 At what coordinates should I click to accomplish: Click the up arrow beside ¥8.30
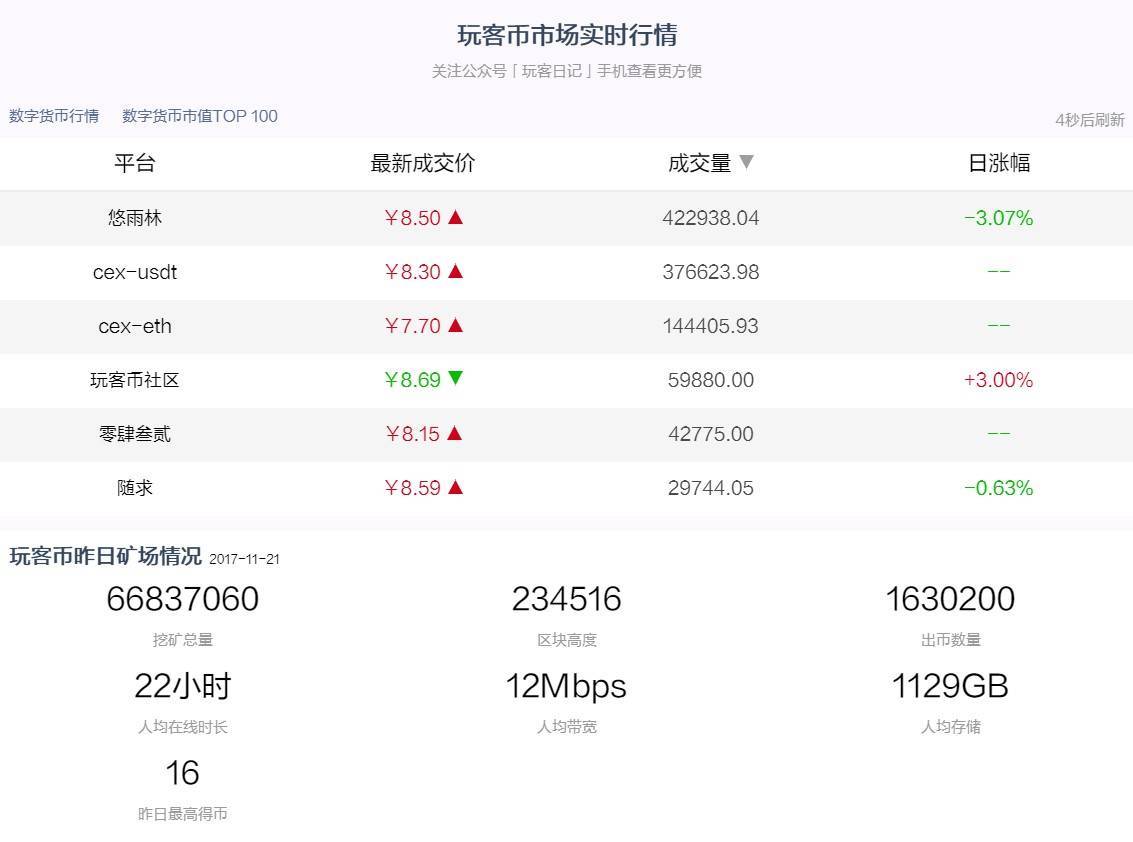tap(455, 271)
